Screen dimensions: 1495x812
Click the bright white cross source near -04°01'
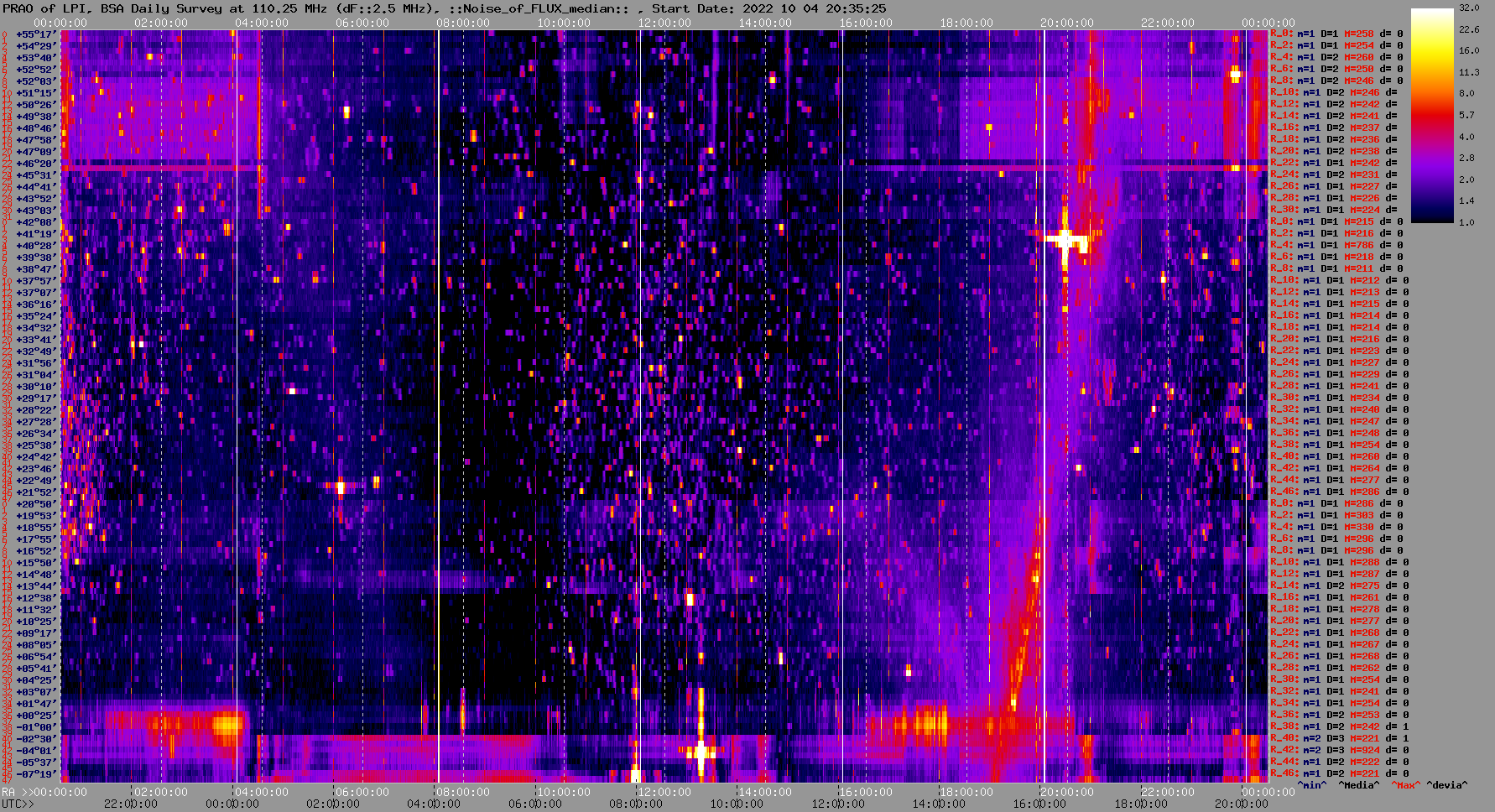(701, 752)
